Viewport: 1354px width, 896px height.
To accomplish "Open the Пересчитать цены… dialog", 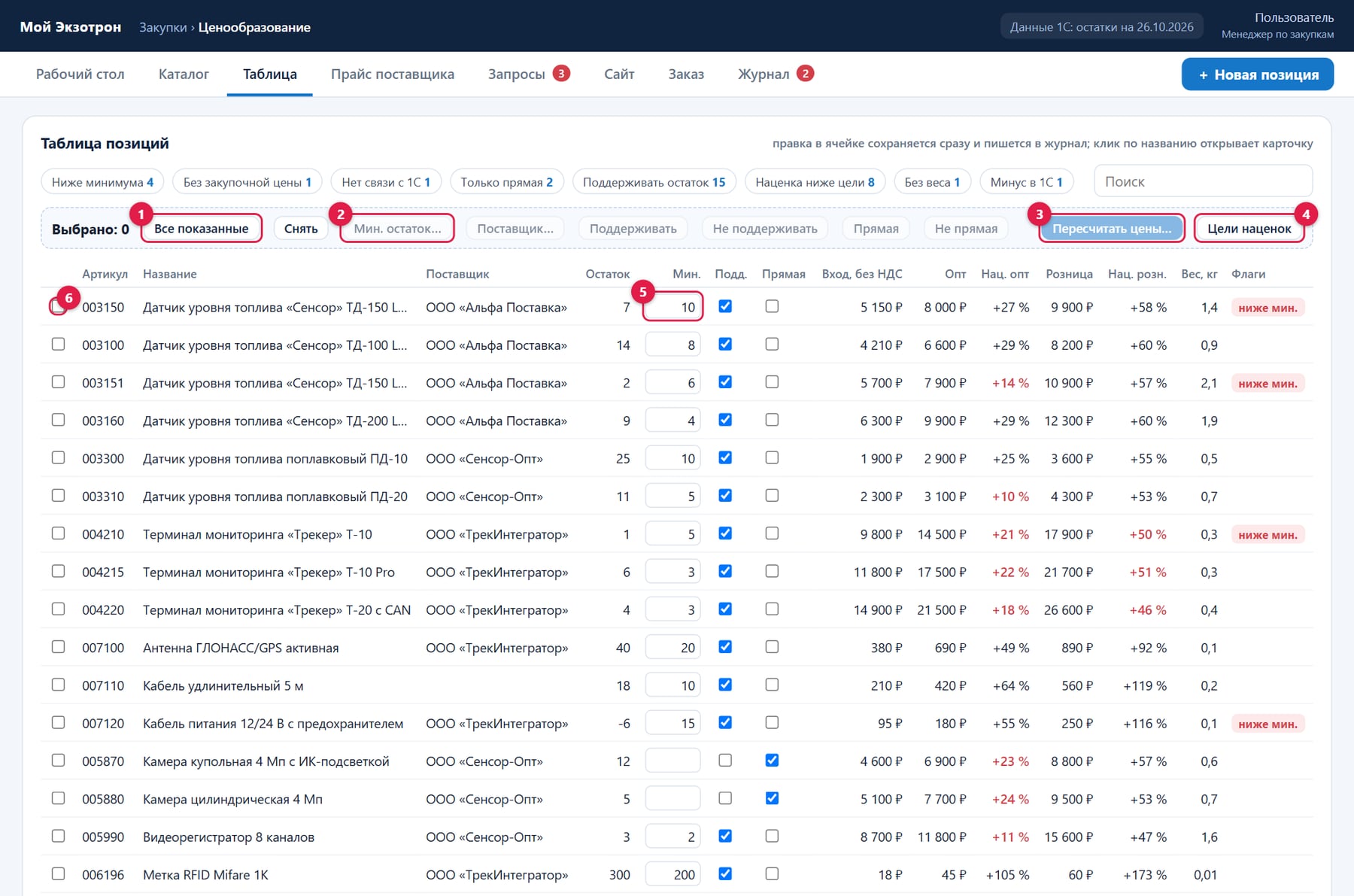I will 1112,229.
